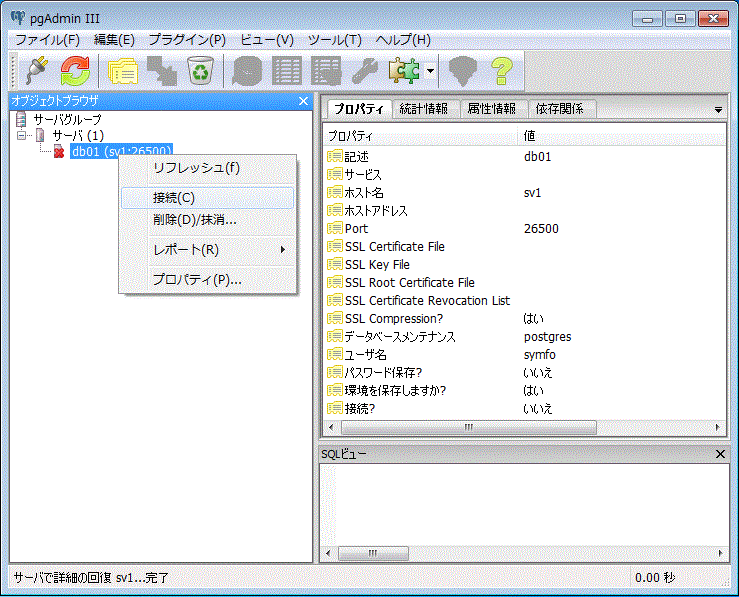Switch to the 属性情報 tab
This screenshot has width=739, height=597.
[x=492, y=109]
